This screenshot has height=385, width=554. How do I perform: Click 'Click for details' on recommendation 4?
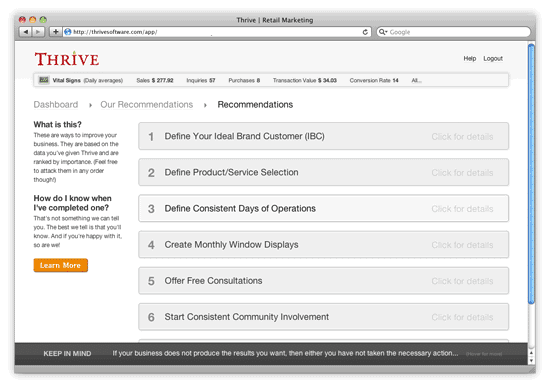[x=462, y=245]
